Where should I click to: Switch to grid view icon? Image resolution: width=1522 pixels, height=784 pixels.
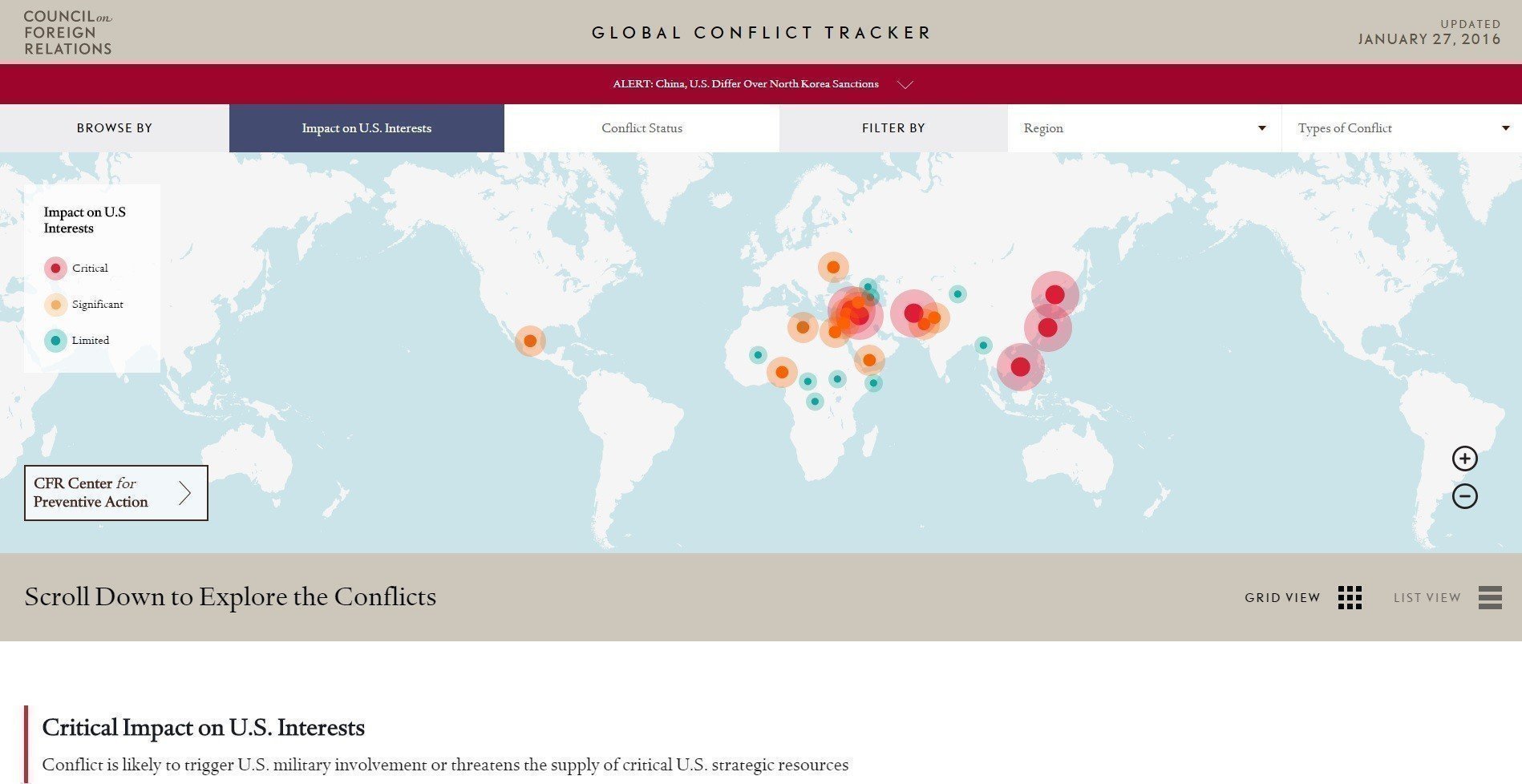1350,597
